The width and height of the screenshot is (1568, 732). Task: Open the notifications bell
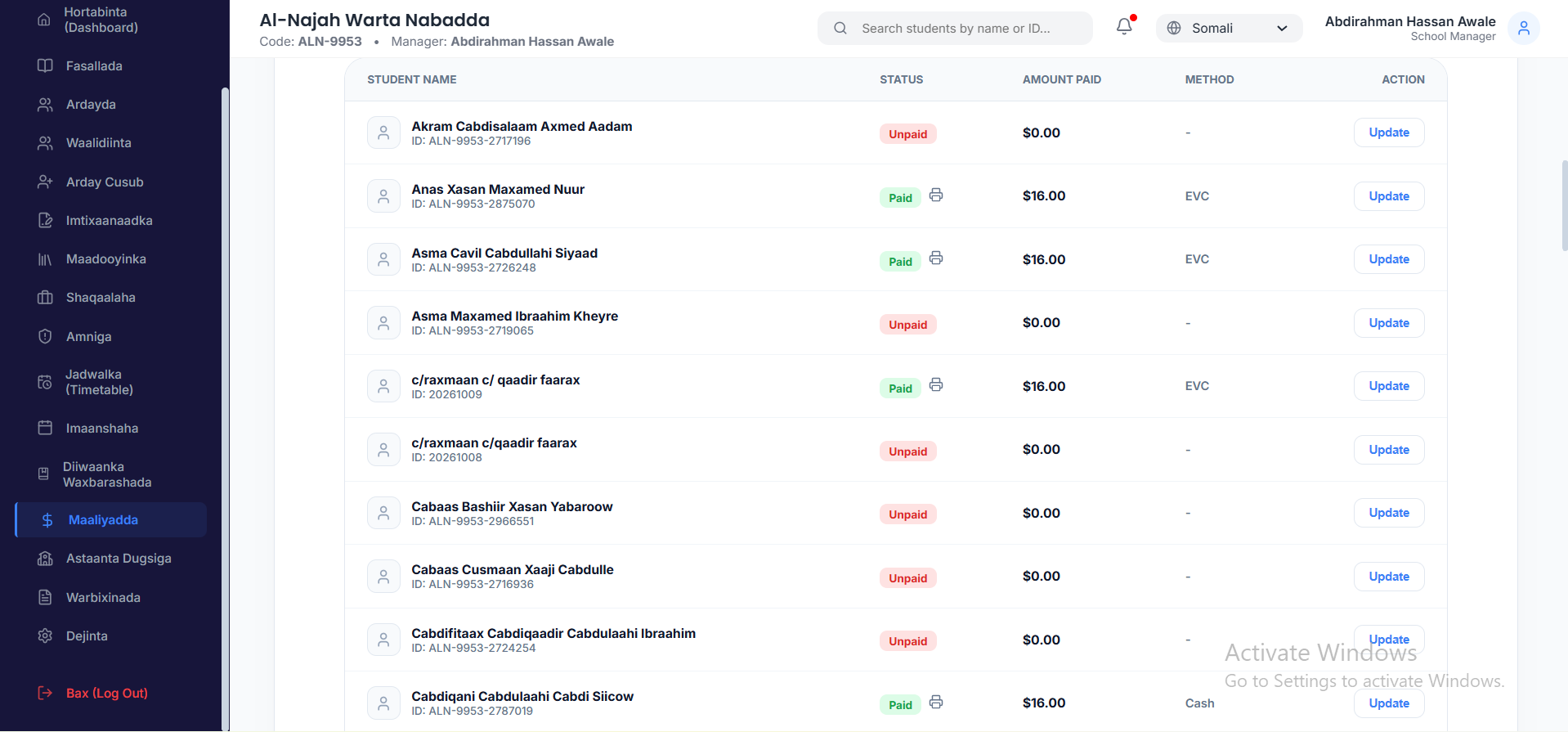(x=1124, y=27)
